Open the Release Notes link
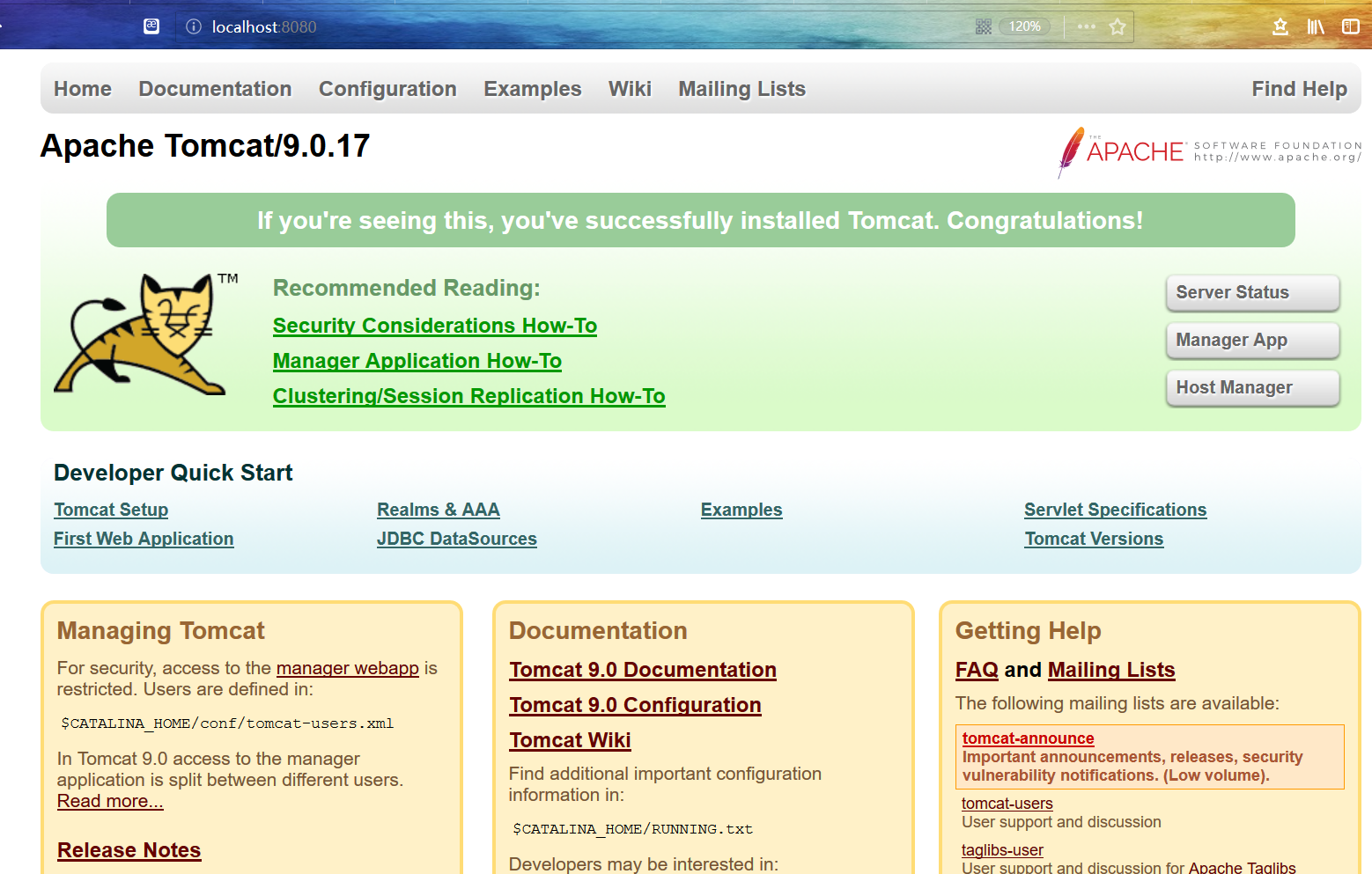Image resolution: width=1372 pixels, height=874 pixels. pos(129,850)
